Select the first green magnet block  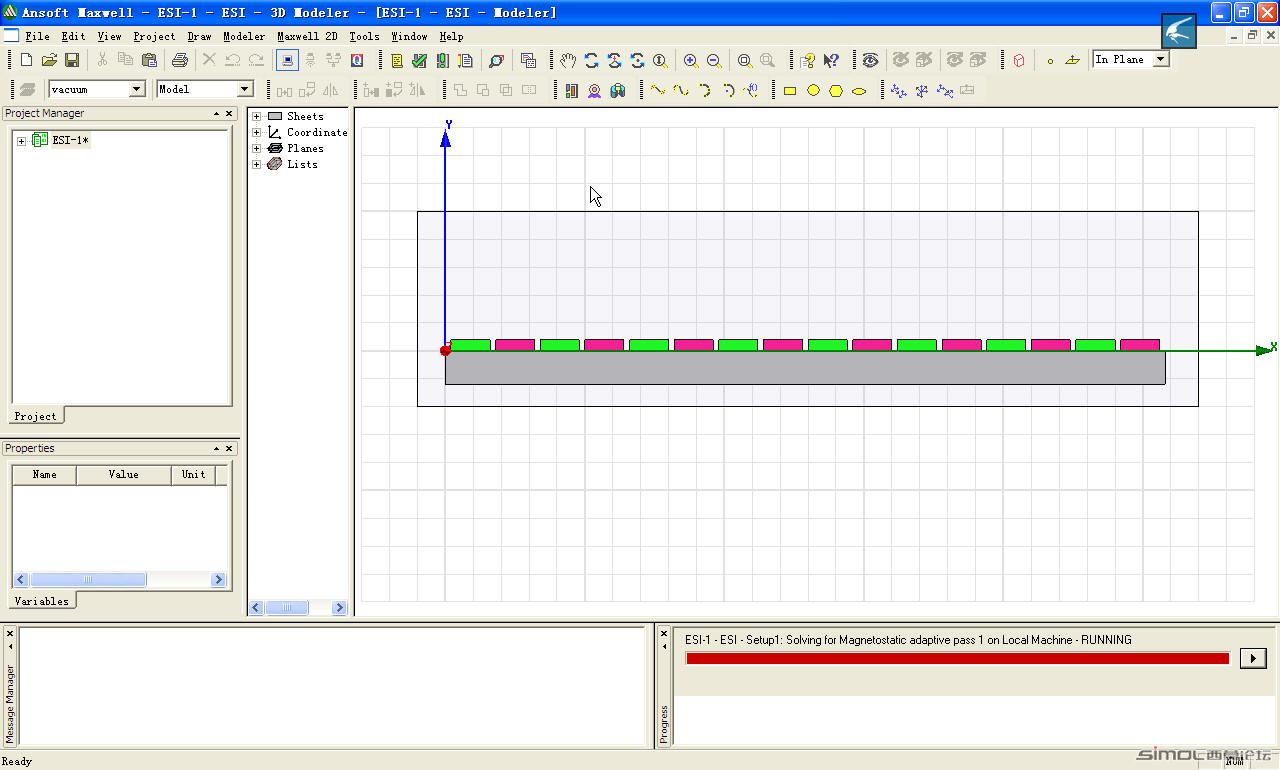[470, 345]
